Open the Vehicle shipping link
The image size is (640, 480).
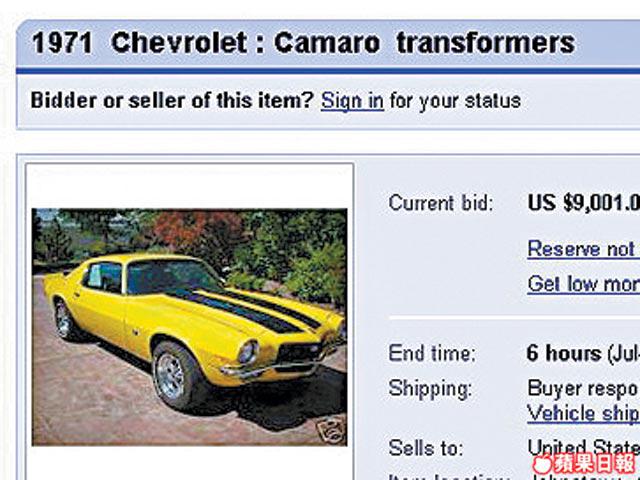[x=584, y=413]
